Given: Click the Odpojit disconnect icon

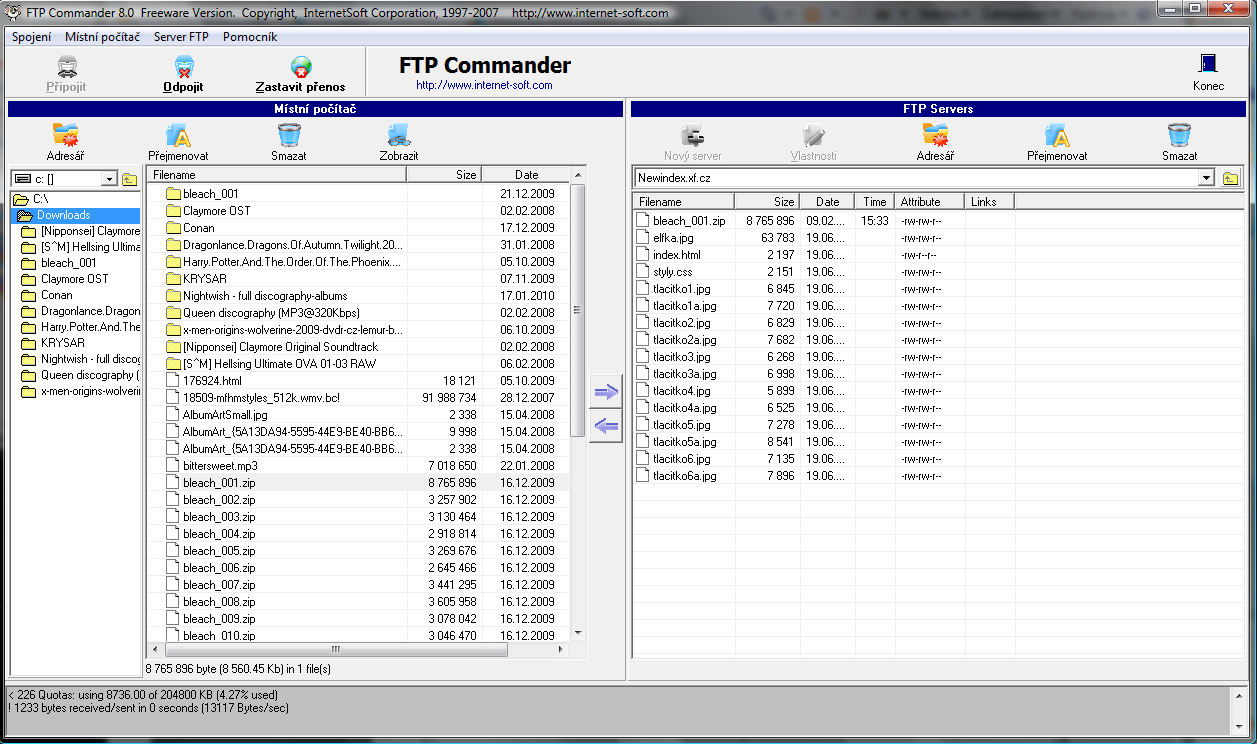Looking at the screenshot, I should click(184, 68).
